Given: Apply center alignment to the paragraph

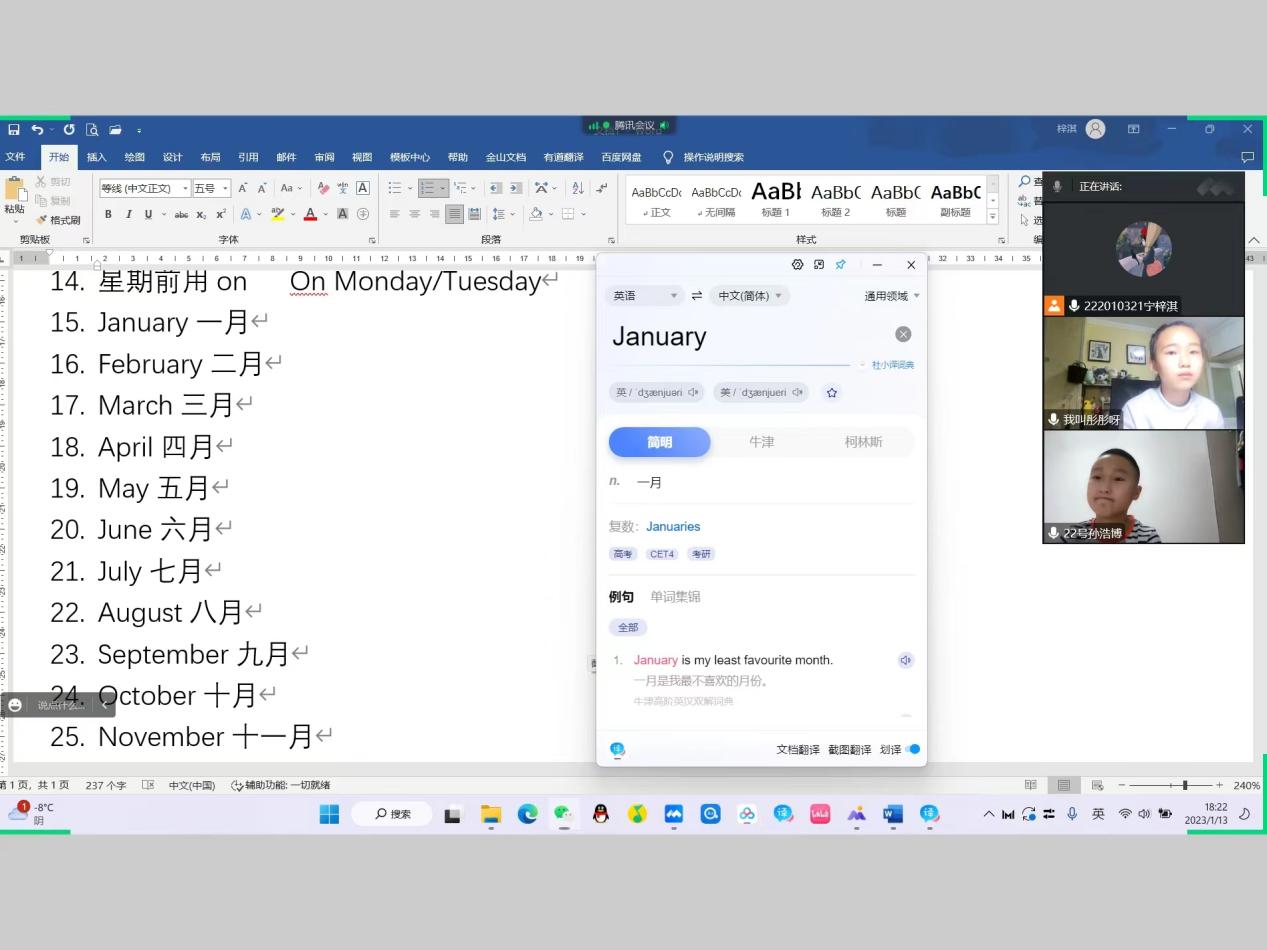Looking at the screenshot, I should [414, 214].
